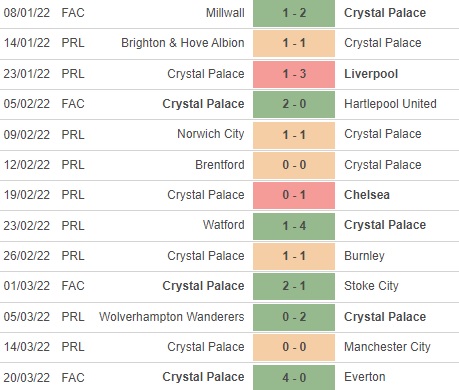459x390 pixels.
Task: Open Hartlepool United team page
Action: tap(390, 104)
